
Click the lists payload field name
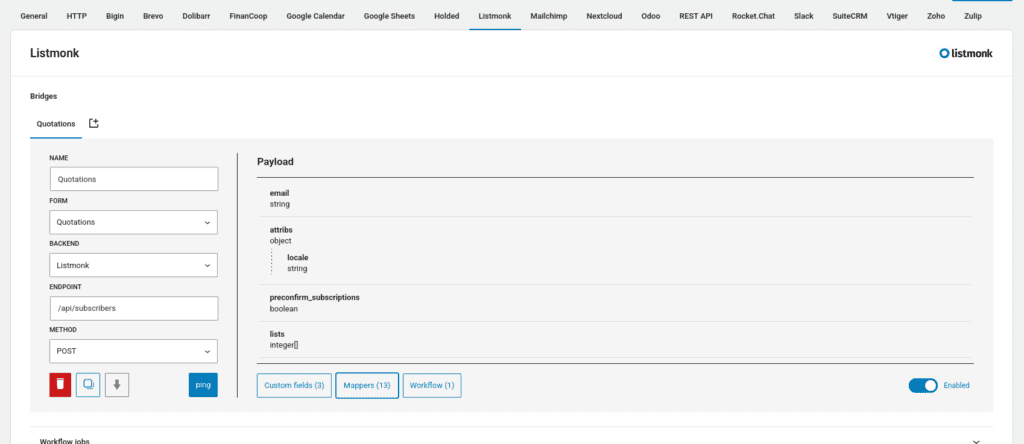277,334
